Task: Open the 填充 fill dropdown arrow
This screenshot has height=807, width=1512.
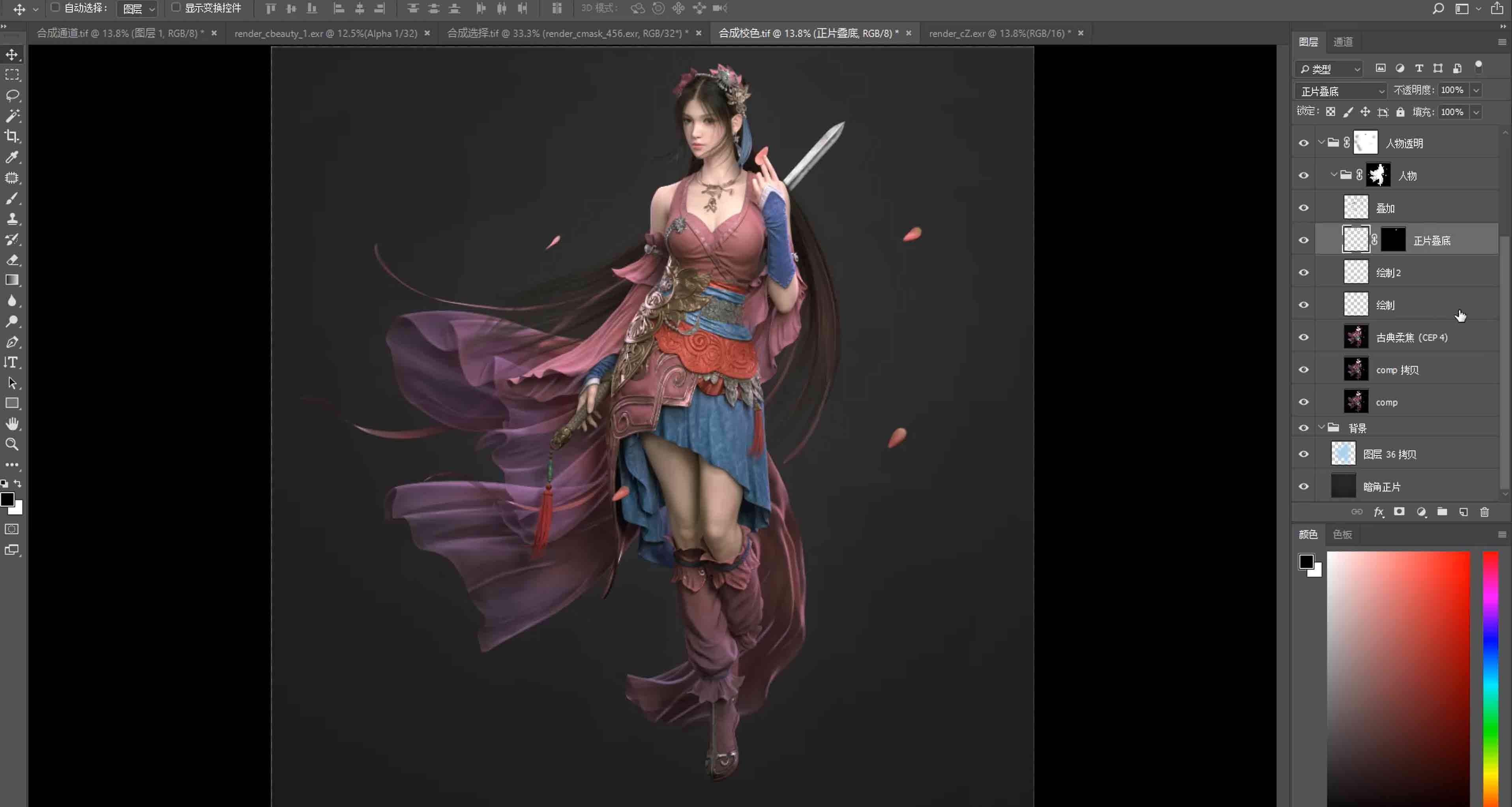Action: click(1476, 112)
